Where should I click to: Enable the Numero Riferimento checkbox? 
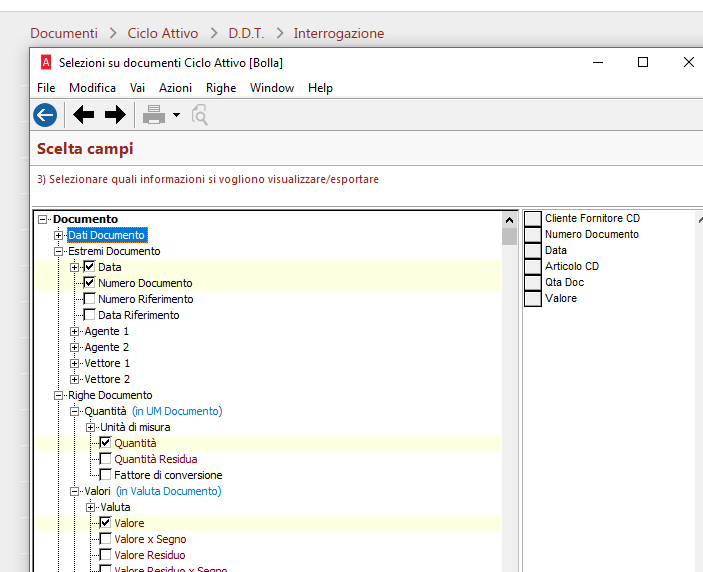[x=90, y=299]
